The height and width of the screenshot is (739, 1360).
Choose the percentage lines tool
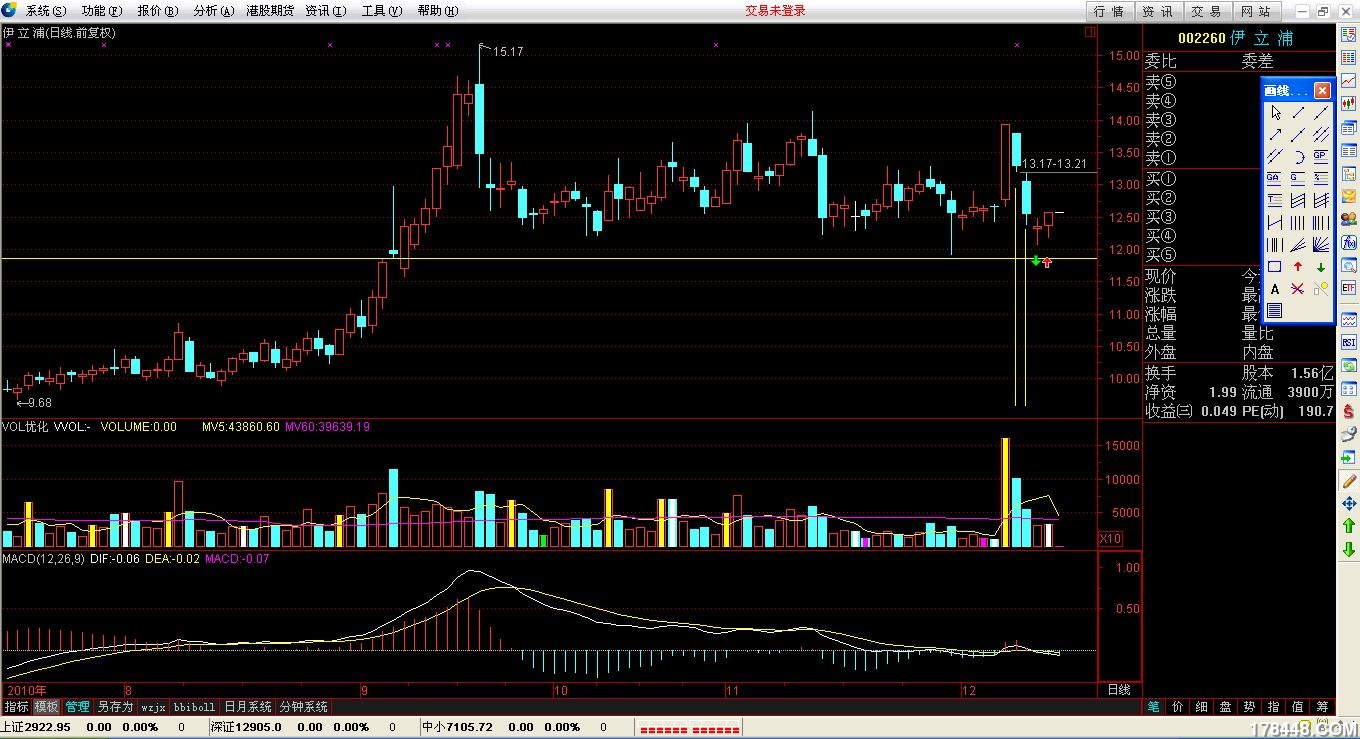click(1321, 178)
